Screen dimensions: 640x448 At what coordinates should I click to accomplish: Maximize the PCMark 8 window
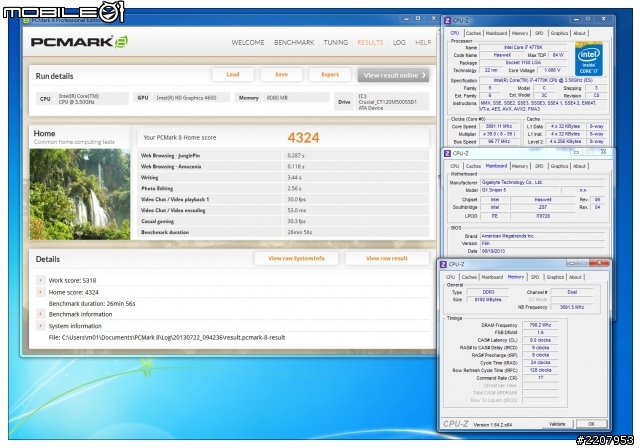(418, 19)
